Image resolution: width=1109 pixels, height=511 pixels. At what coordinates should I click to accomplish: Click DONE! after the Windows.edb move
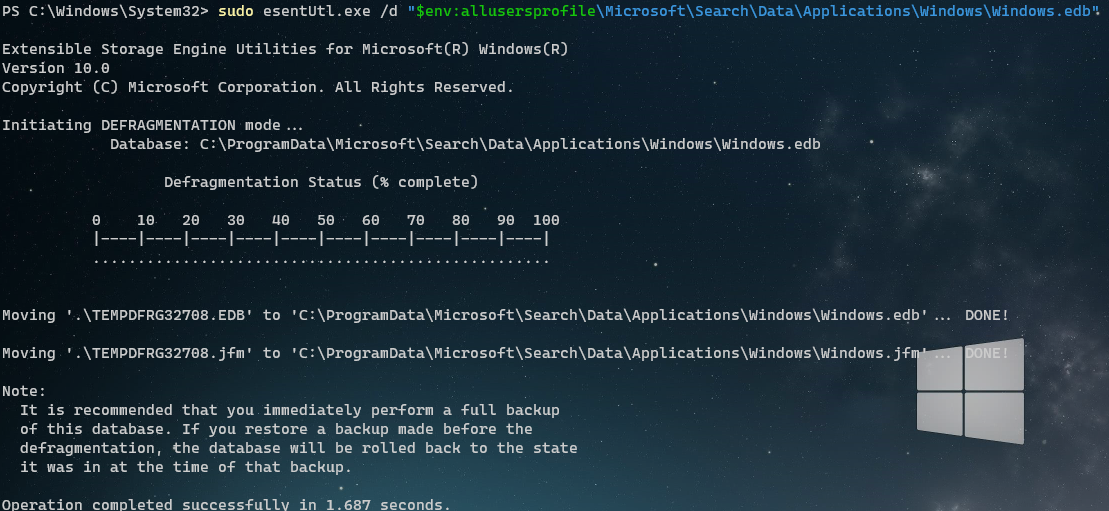[x=987, y=316]
